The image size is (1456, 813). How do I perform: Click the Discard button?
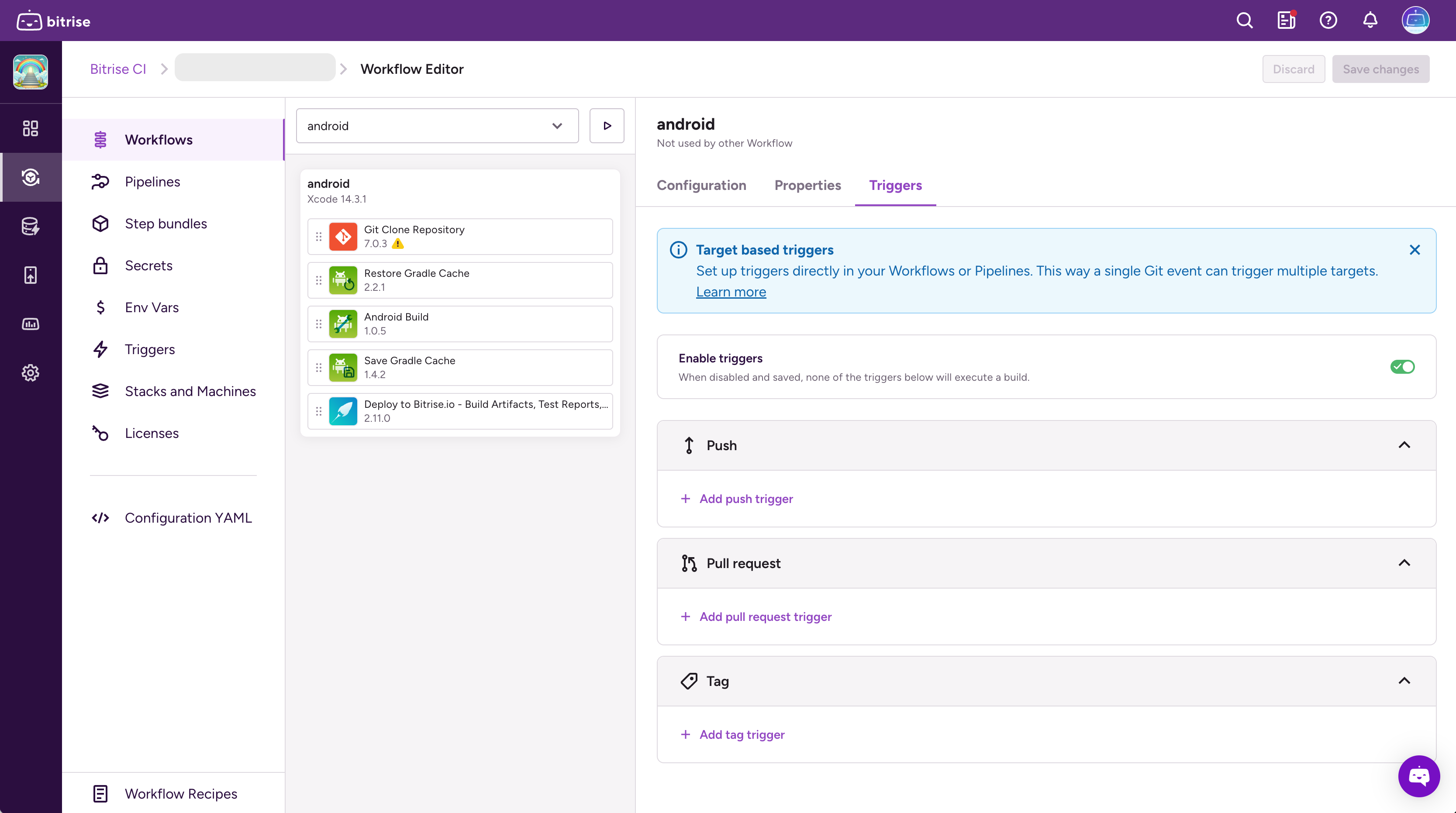[x=1294, y=69]
